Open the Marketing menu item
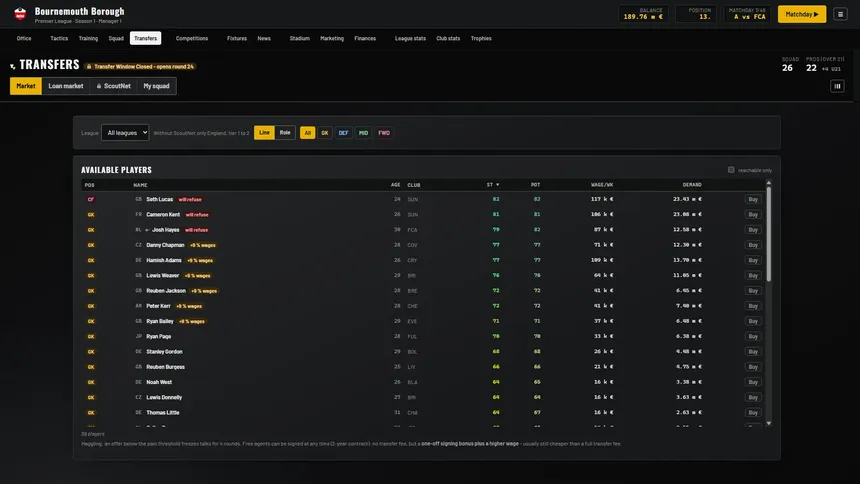 (x=332, y=38)
